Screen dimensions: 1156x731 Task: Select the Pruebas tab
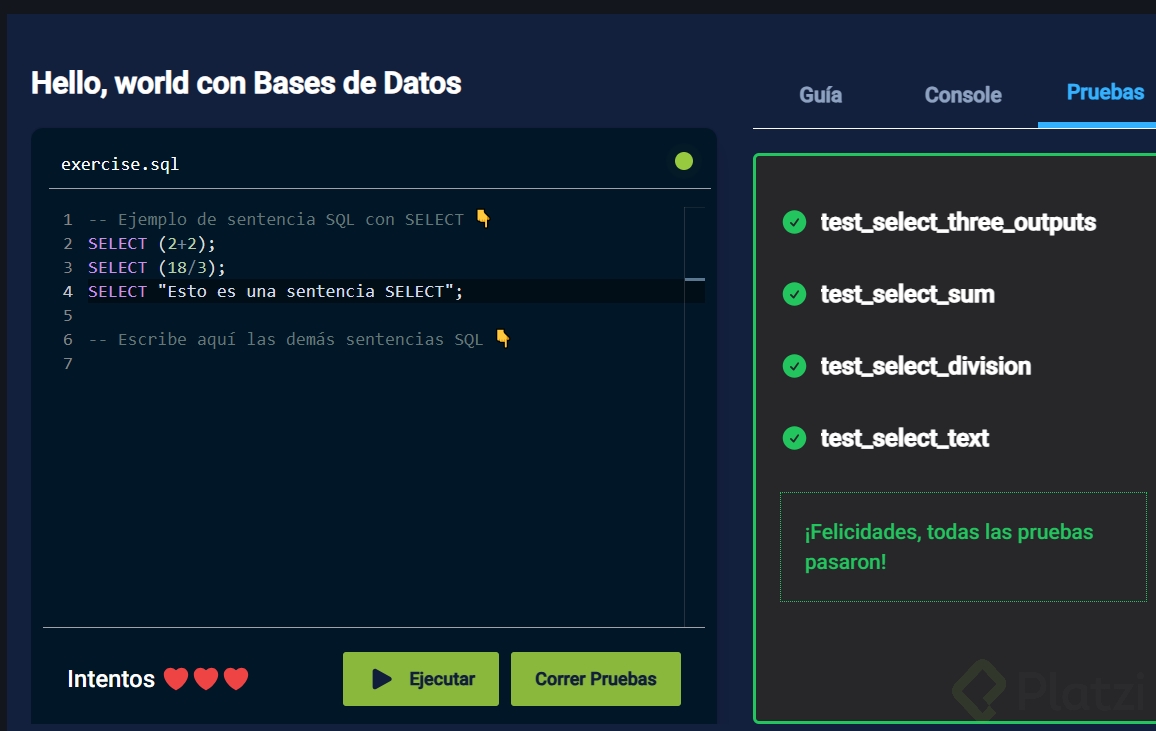[x=1105, y=92]
